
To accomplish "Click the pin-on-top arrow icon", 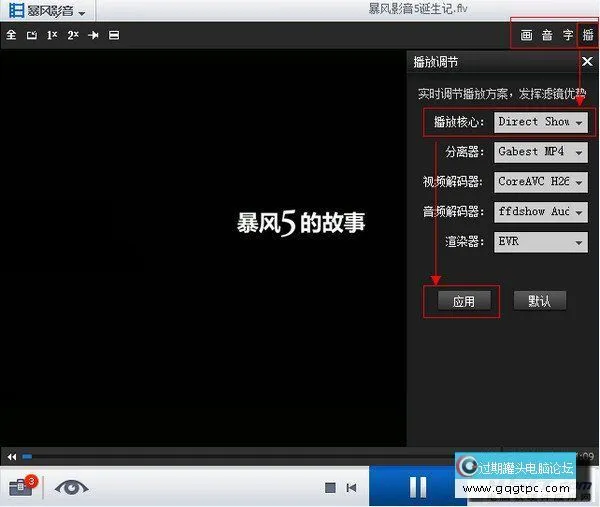I will (x=93, y=35).
